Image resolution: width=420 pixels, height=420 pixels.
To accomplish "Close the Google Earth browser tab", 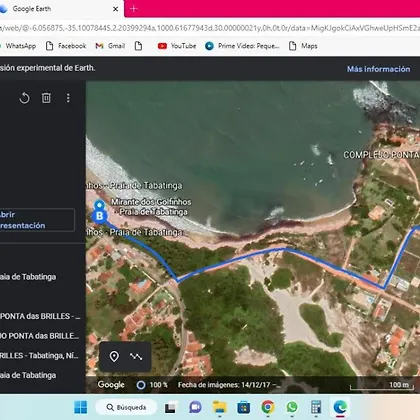I will 115,9.
